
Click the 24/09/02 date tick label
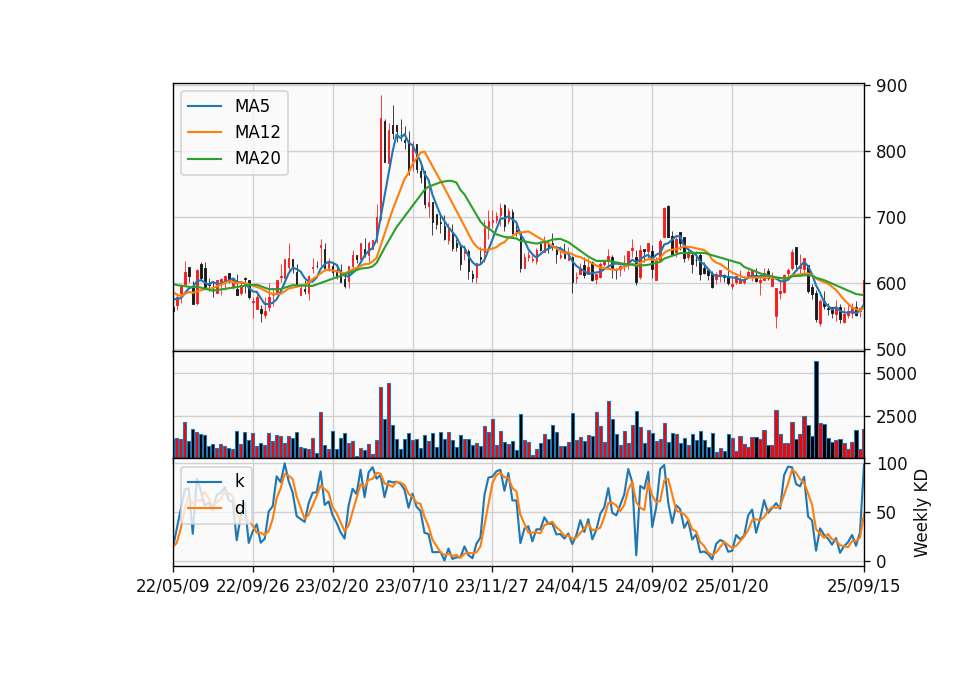click(x=651, y=586)
